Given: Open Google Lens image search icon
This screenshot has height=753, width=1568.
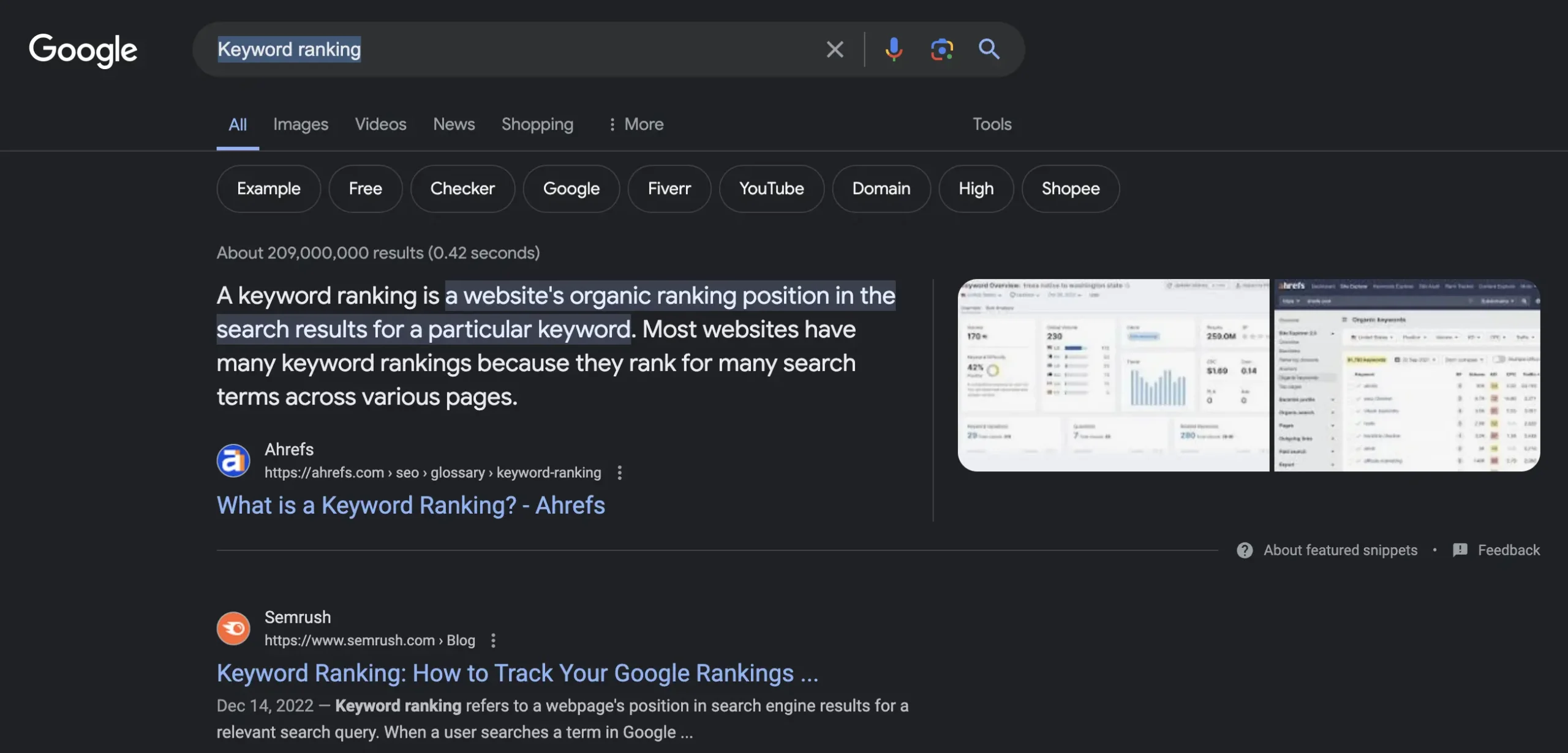Looking at the screenshot, I should pos(941,49).
